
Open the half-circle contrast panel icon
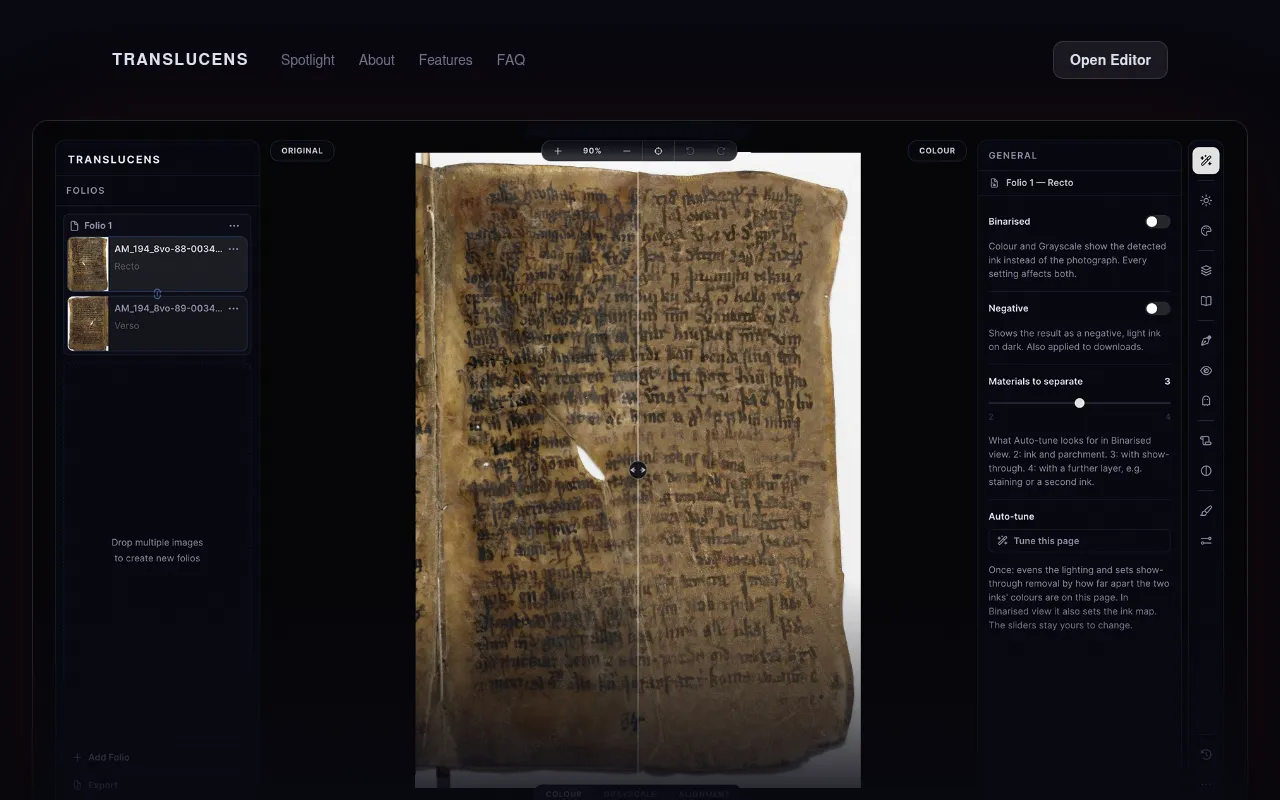[x=1206, y=471]
